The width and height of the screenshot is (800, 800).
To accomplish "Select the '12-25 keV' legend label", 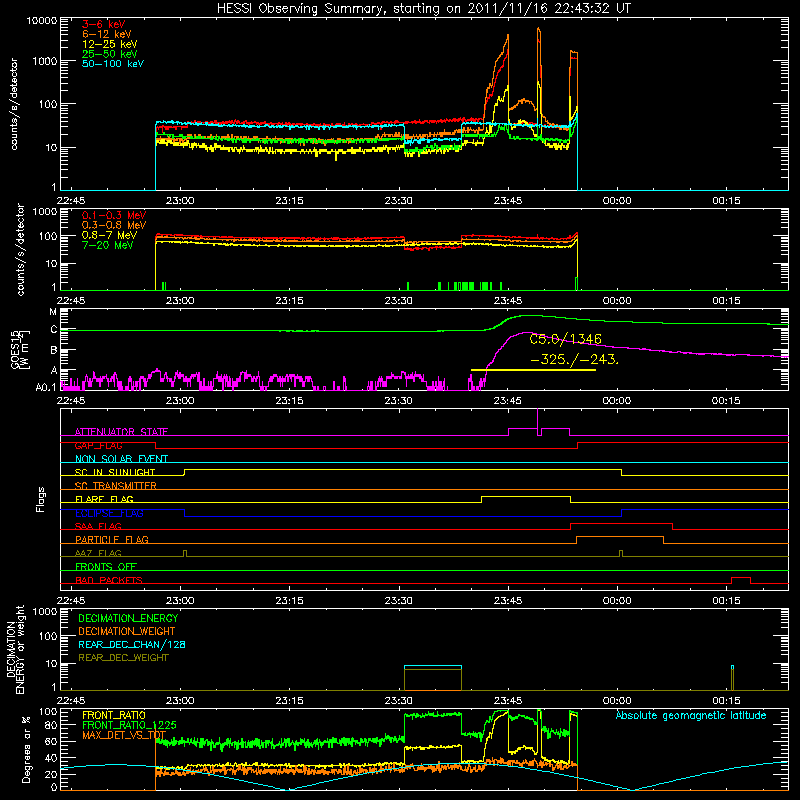I will pyautogui.click(x=109, y=44).
